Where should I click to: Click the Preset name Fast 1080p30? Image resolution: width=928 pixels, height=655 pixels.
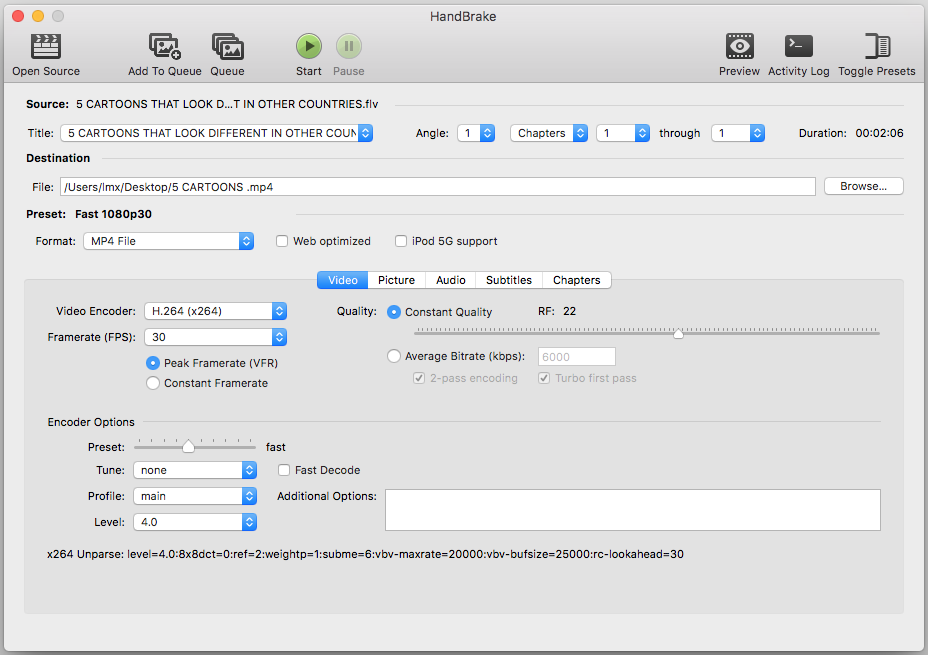(113, 214)
